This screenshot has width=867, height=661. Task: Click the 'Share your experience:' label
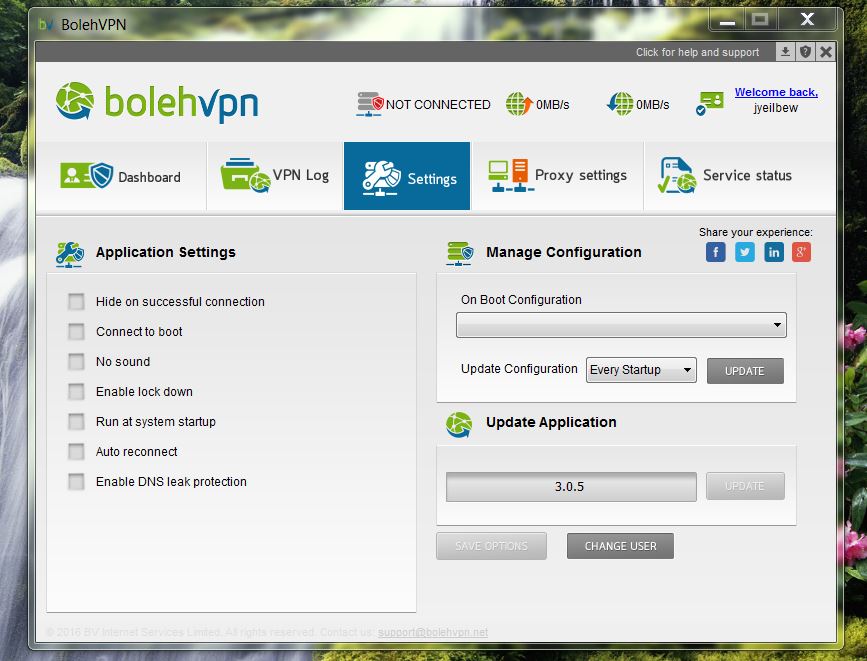755,232
